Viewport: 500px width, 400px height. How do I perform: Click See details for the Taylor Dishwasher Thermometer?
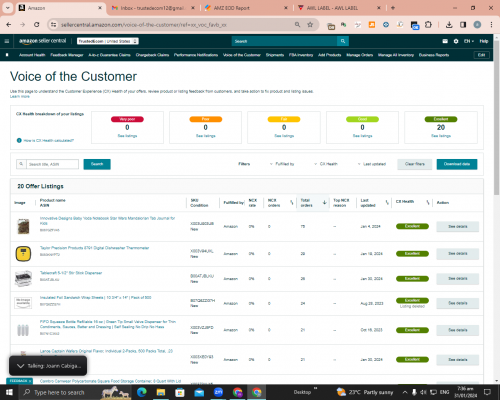coord(458,254)
